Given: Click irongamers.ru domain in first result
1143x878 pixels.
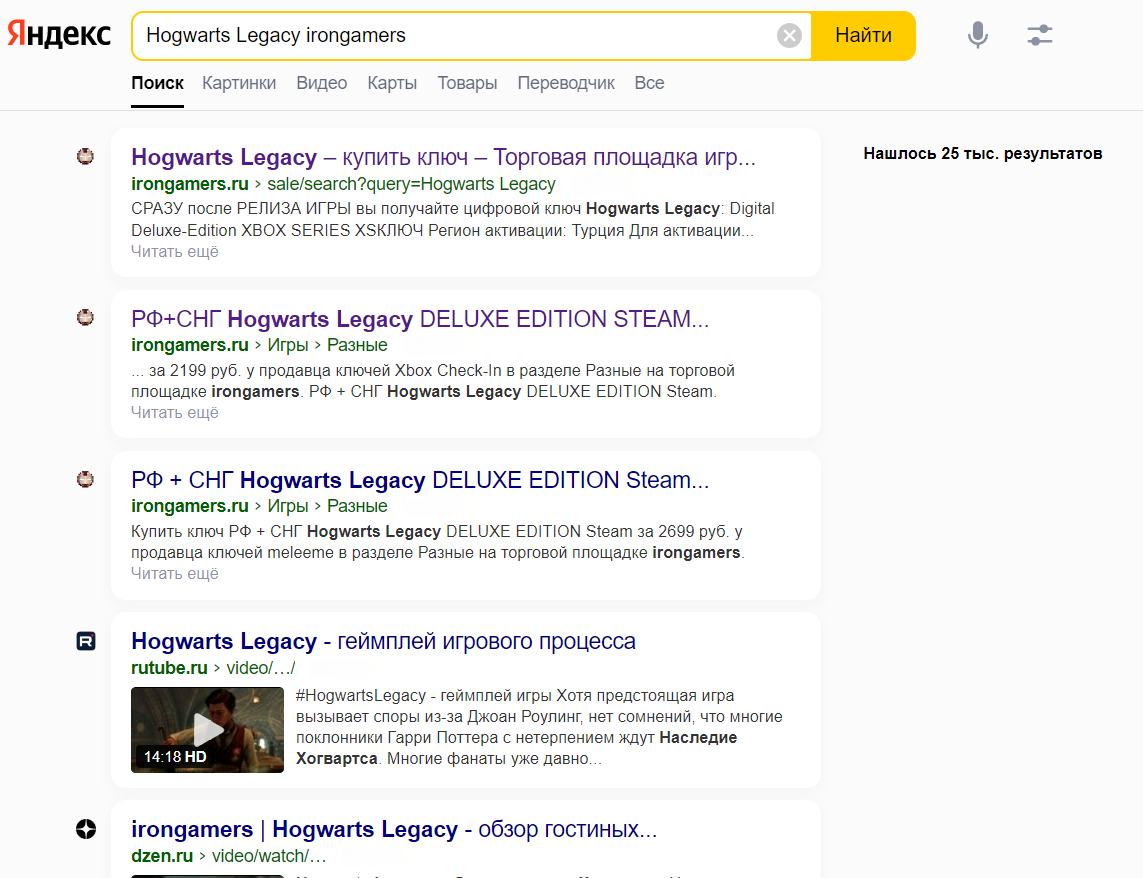Looking at the screenshot, I should 190,184.
